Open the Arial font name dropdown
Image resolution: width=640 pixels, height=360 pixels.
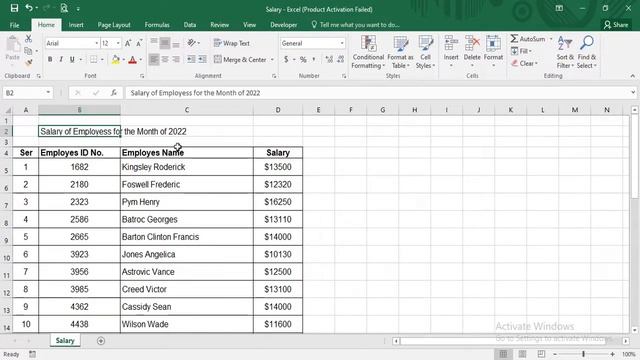pos(96,43)
